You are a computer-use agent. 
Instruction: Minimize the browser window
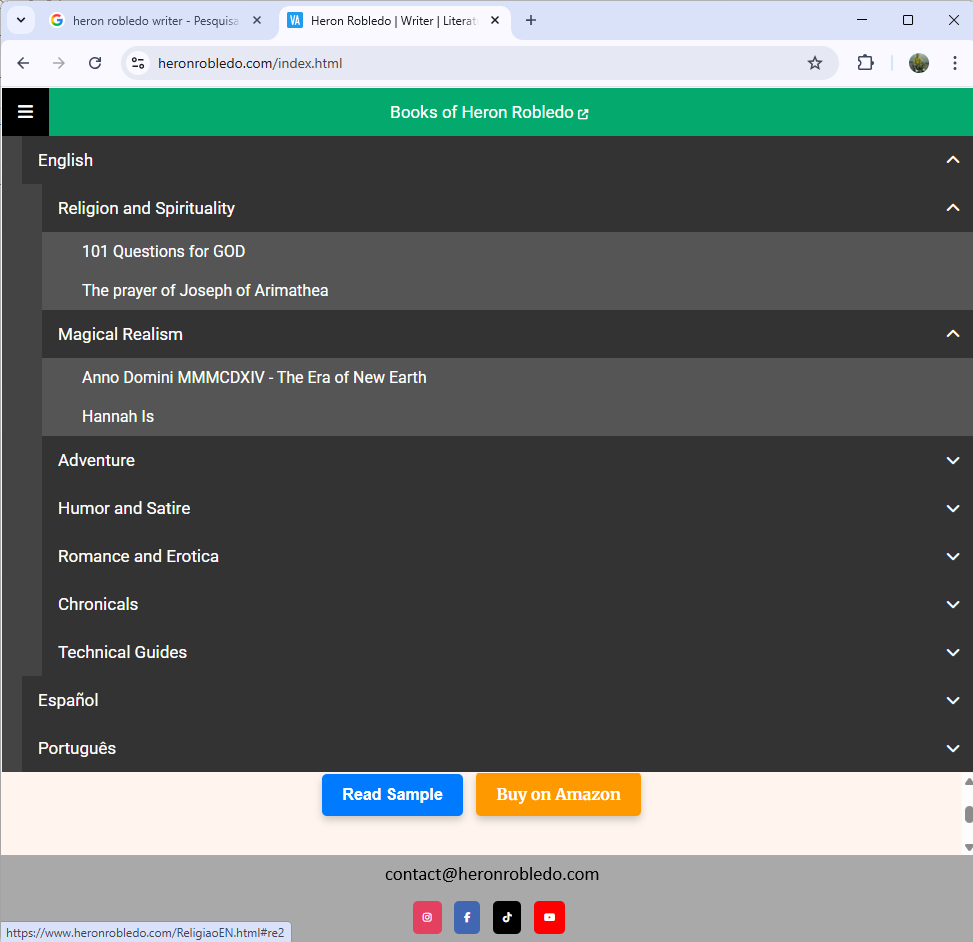coord(862,20)
